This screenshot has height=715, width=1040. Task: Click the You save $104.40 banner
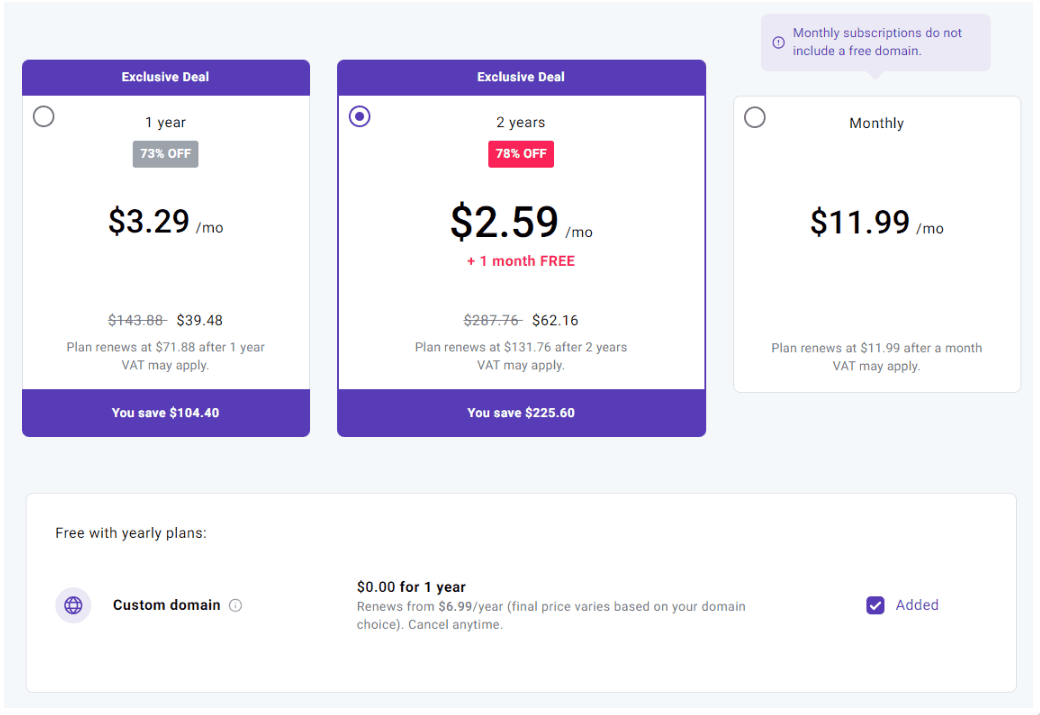click(166, 413)
